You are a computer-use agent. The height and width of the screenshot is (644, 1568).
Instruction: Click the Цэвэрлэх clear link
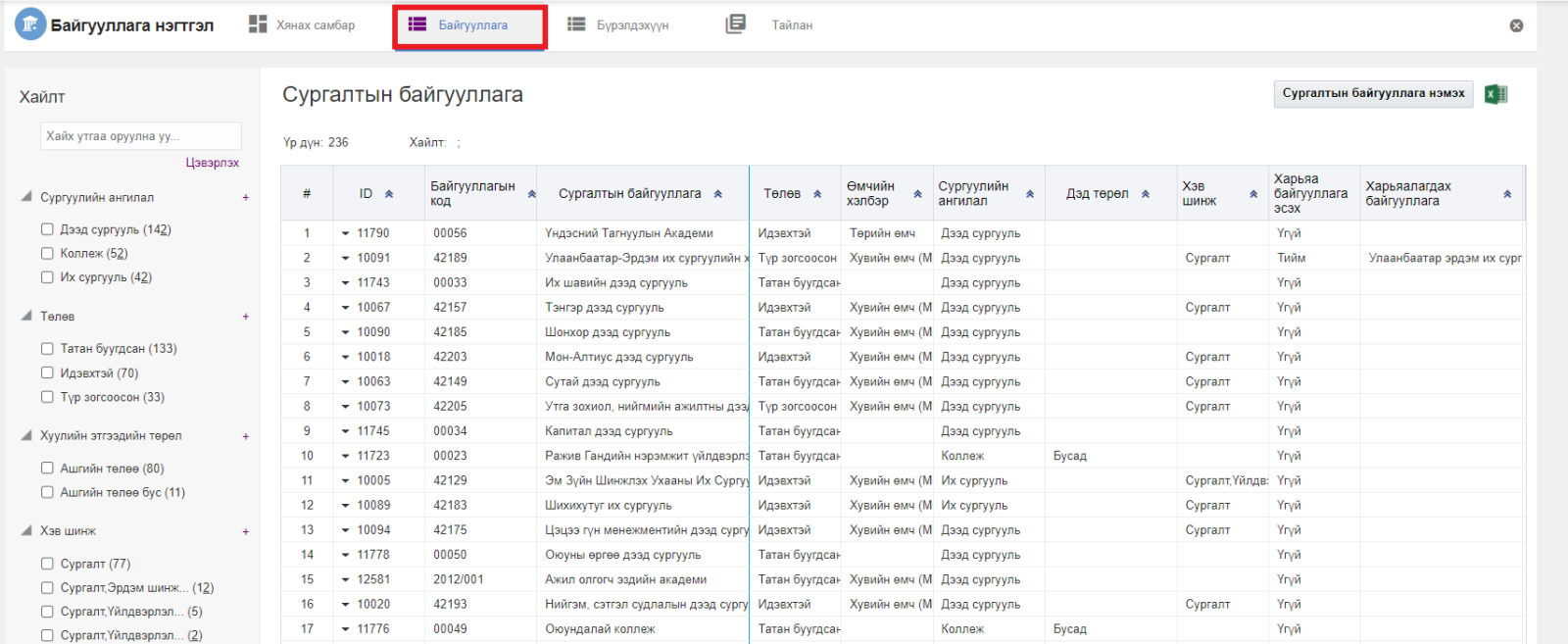click(213, 163)
